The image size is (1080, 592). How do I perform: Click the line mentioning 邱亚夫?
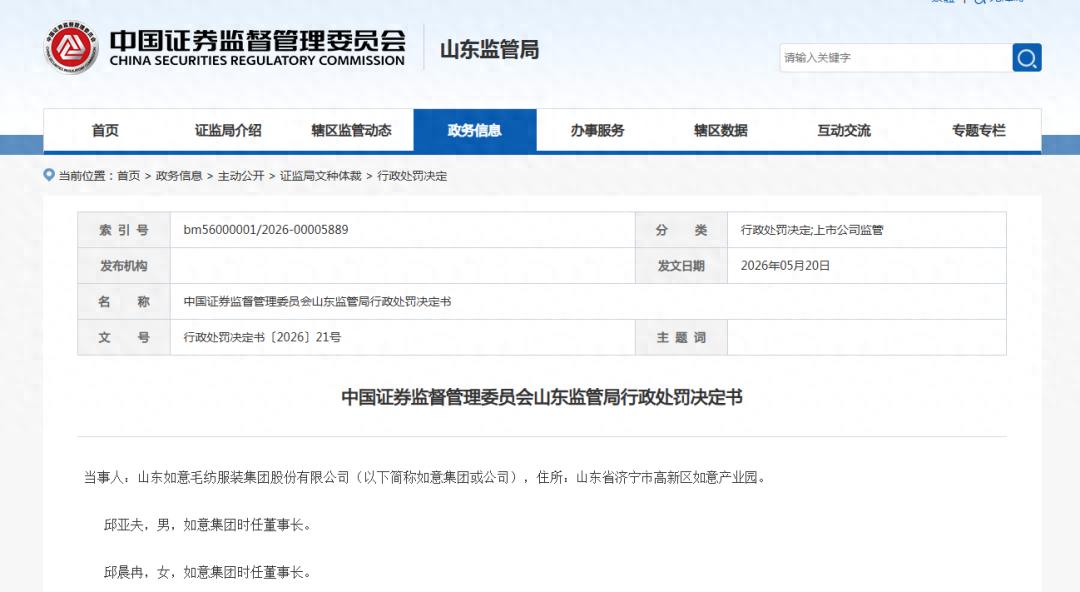click(x=207, y=524)
